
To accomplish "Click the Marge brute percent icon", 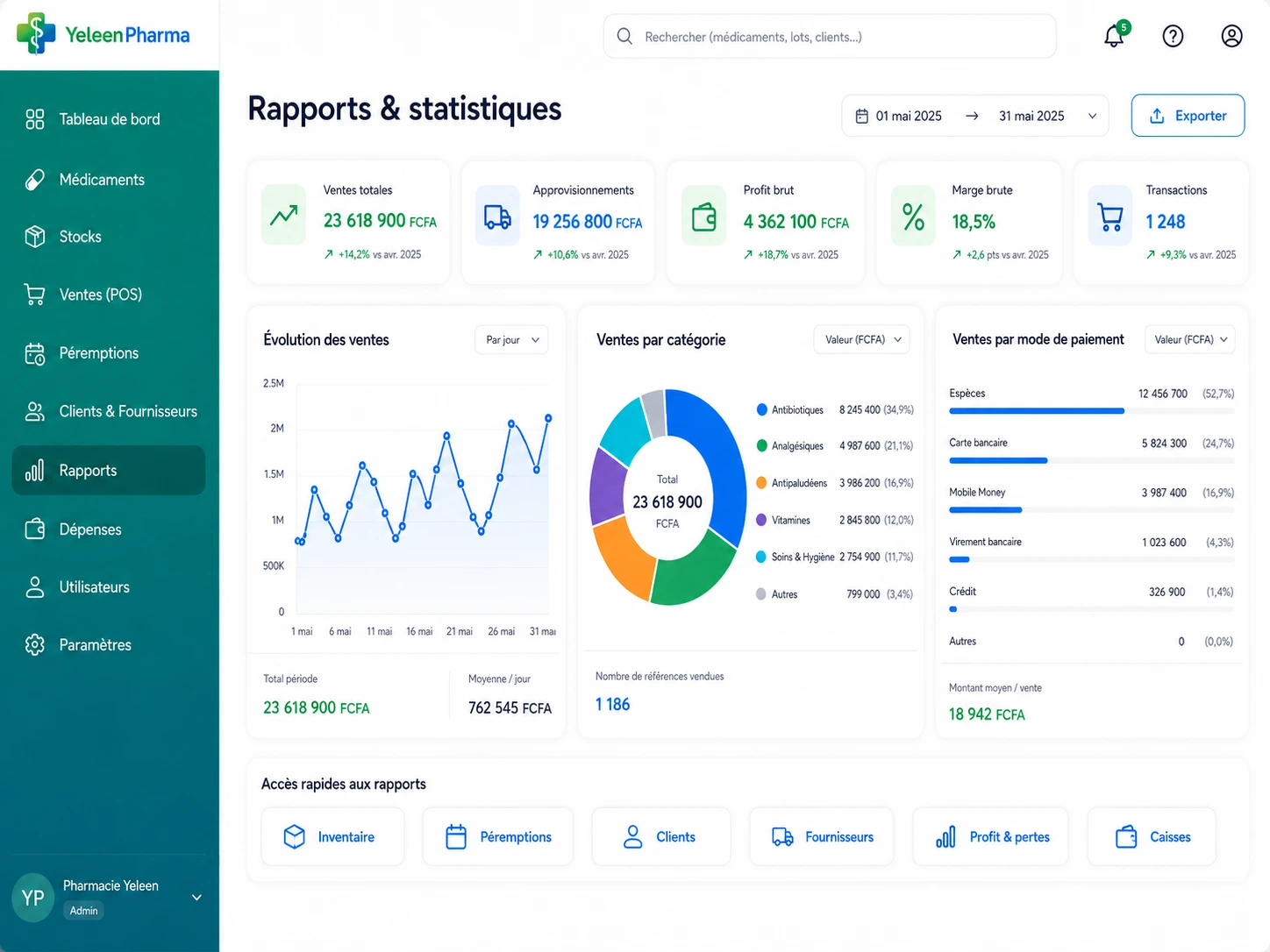I will coord(913,216).
